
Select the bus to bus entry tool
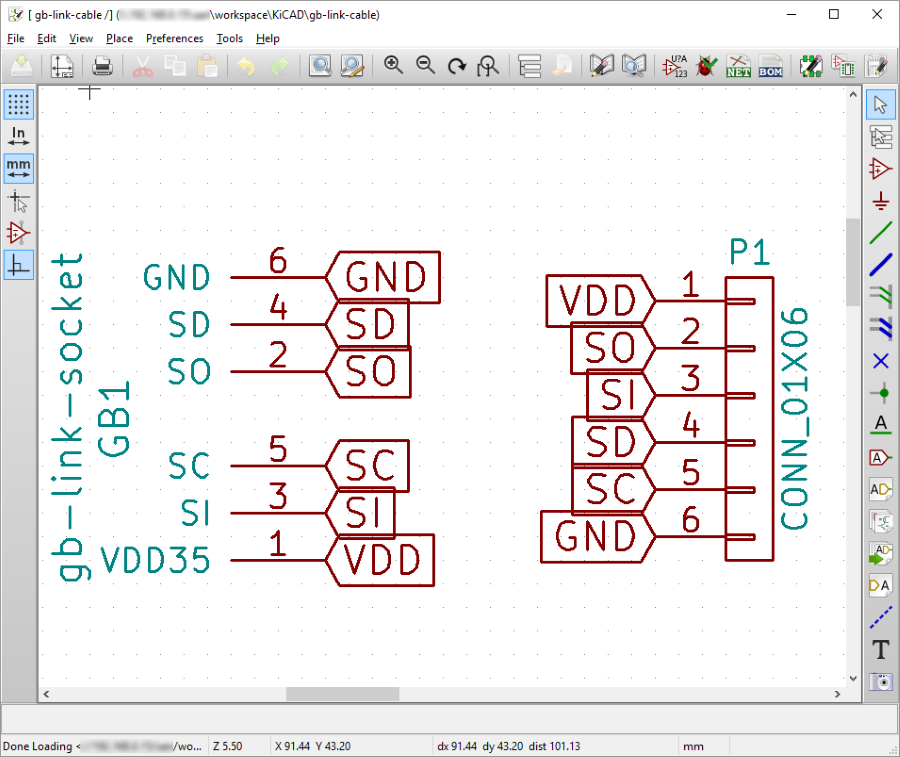(x=880, y=328)
